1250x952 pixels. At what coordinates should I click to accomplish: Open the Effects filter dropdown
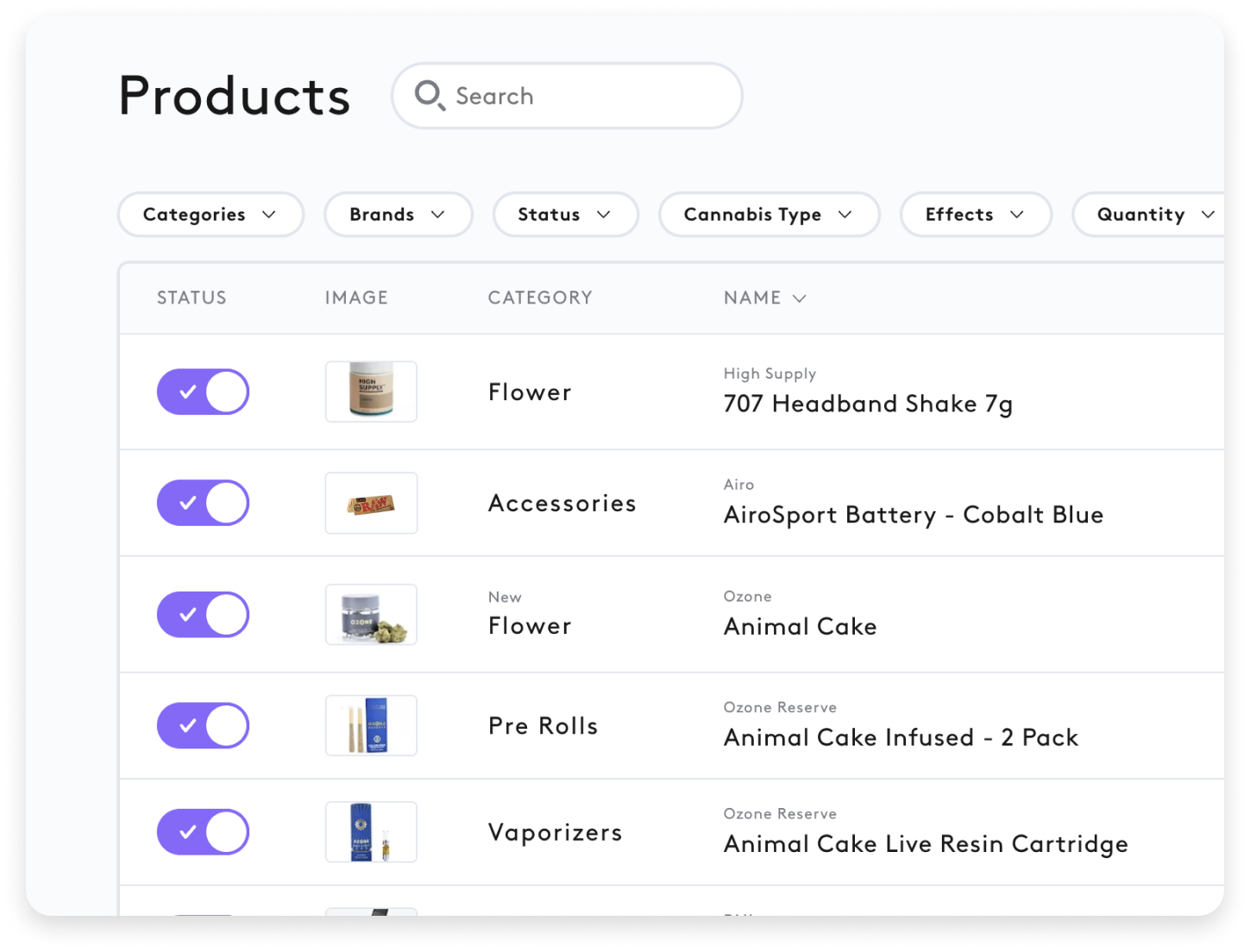point(975,215)
